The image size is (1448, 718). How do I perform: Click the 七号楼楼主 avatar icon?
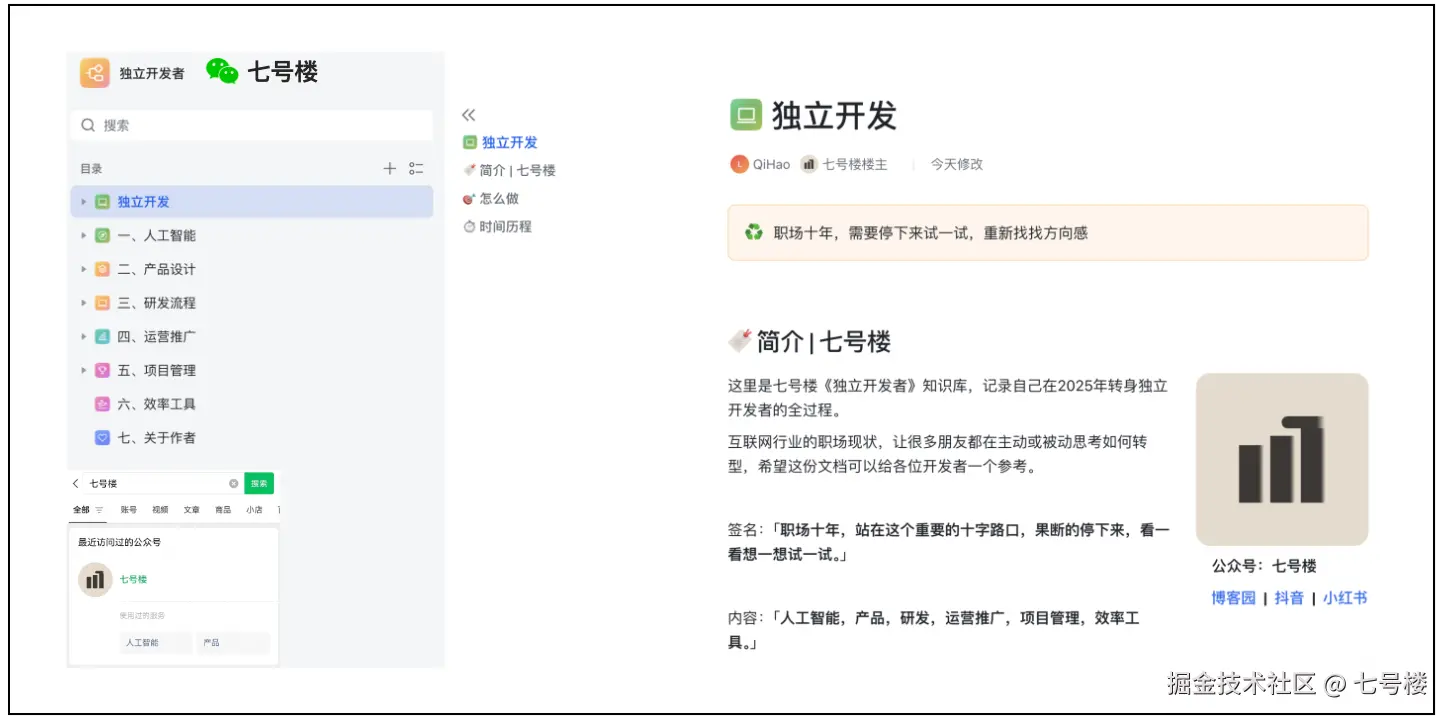(809, 164)
